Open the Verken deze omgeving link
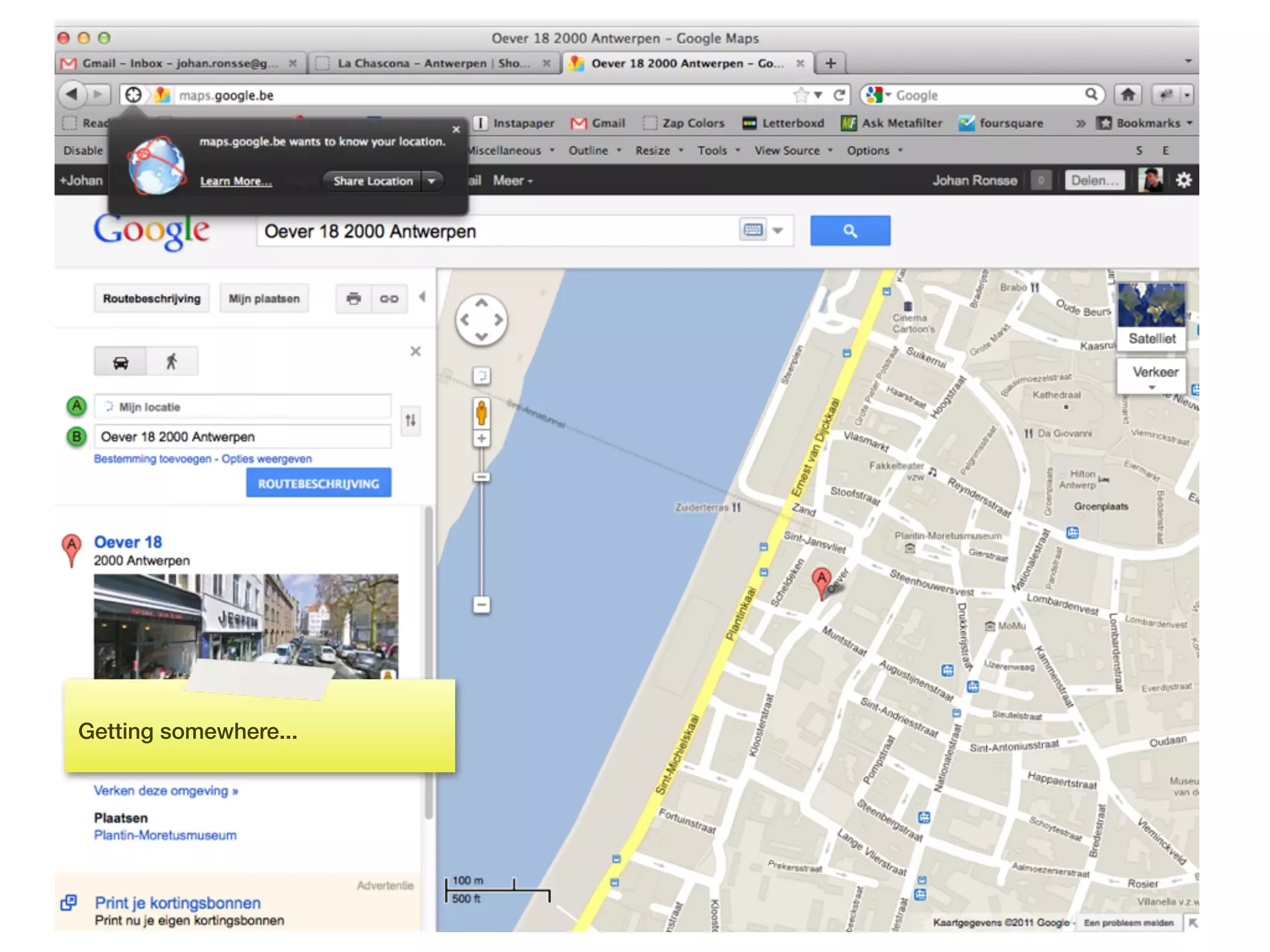The width and height of the screenshot is (1270, 952). click(166, 791)
